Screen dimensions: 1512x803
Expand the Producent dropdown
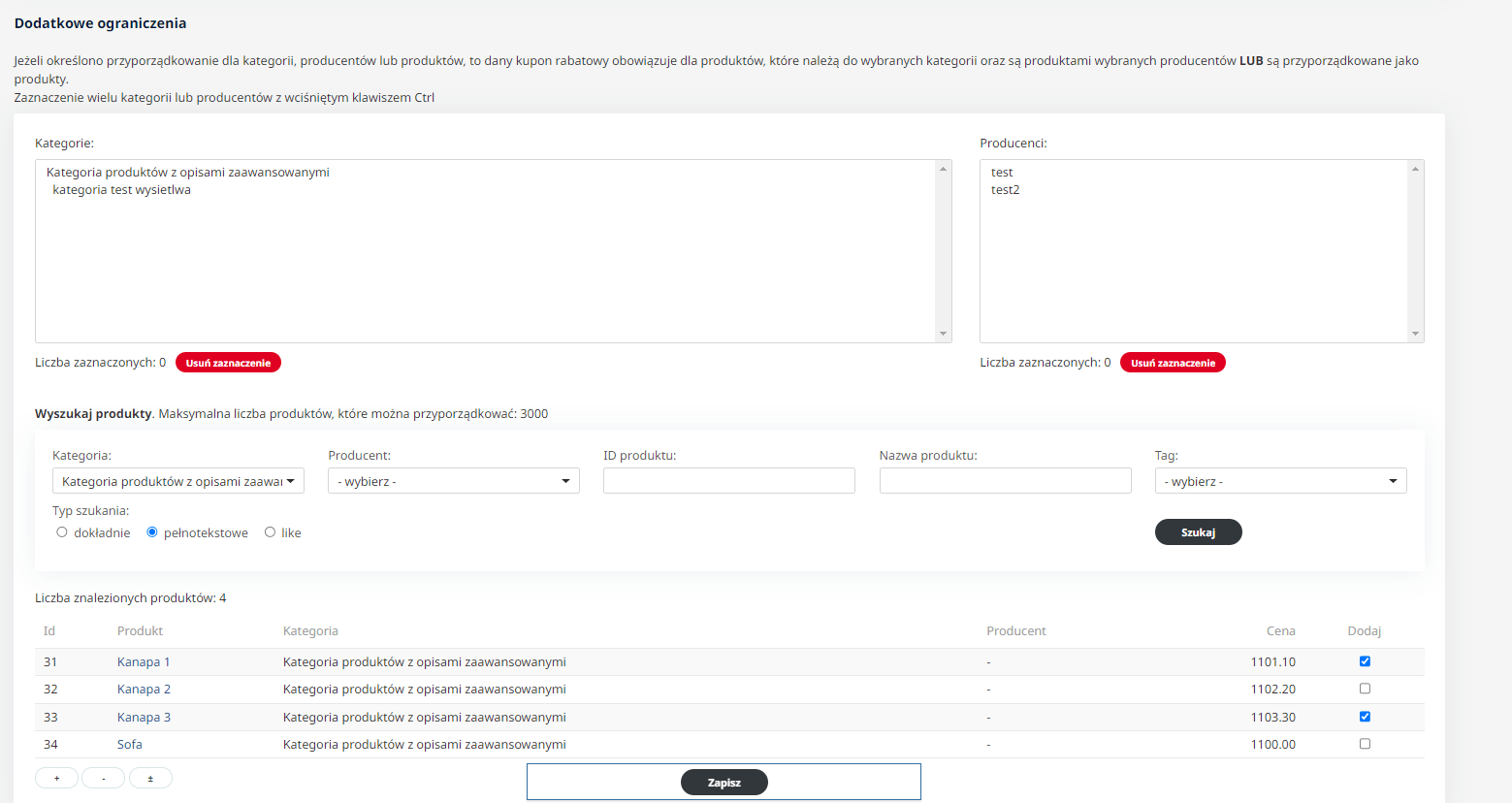453,481
